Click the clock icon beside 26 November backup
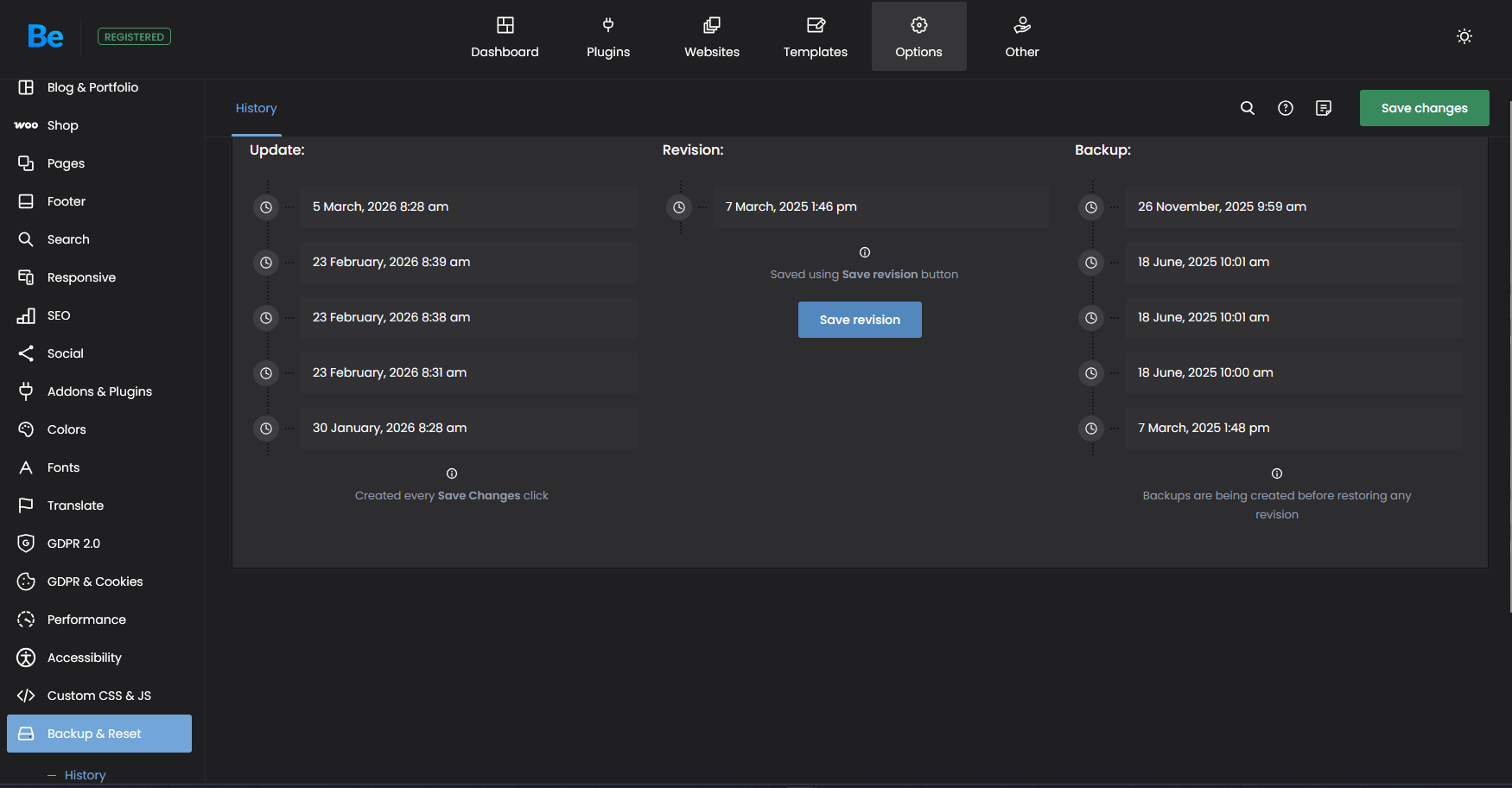This screenshot has width=1512, height=788. tap(1091, 207)
